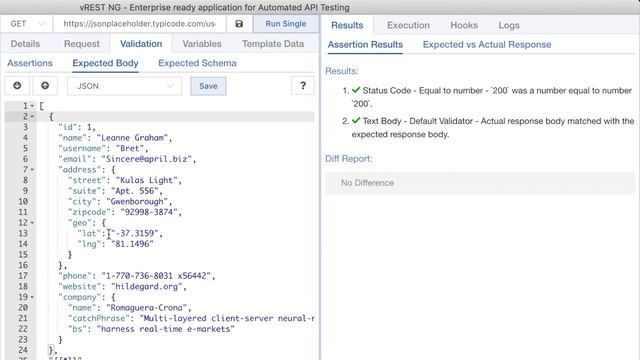Open help with the question mark button
This screenshot has width=640, height=360.
click(303, 86)
